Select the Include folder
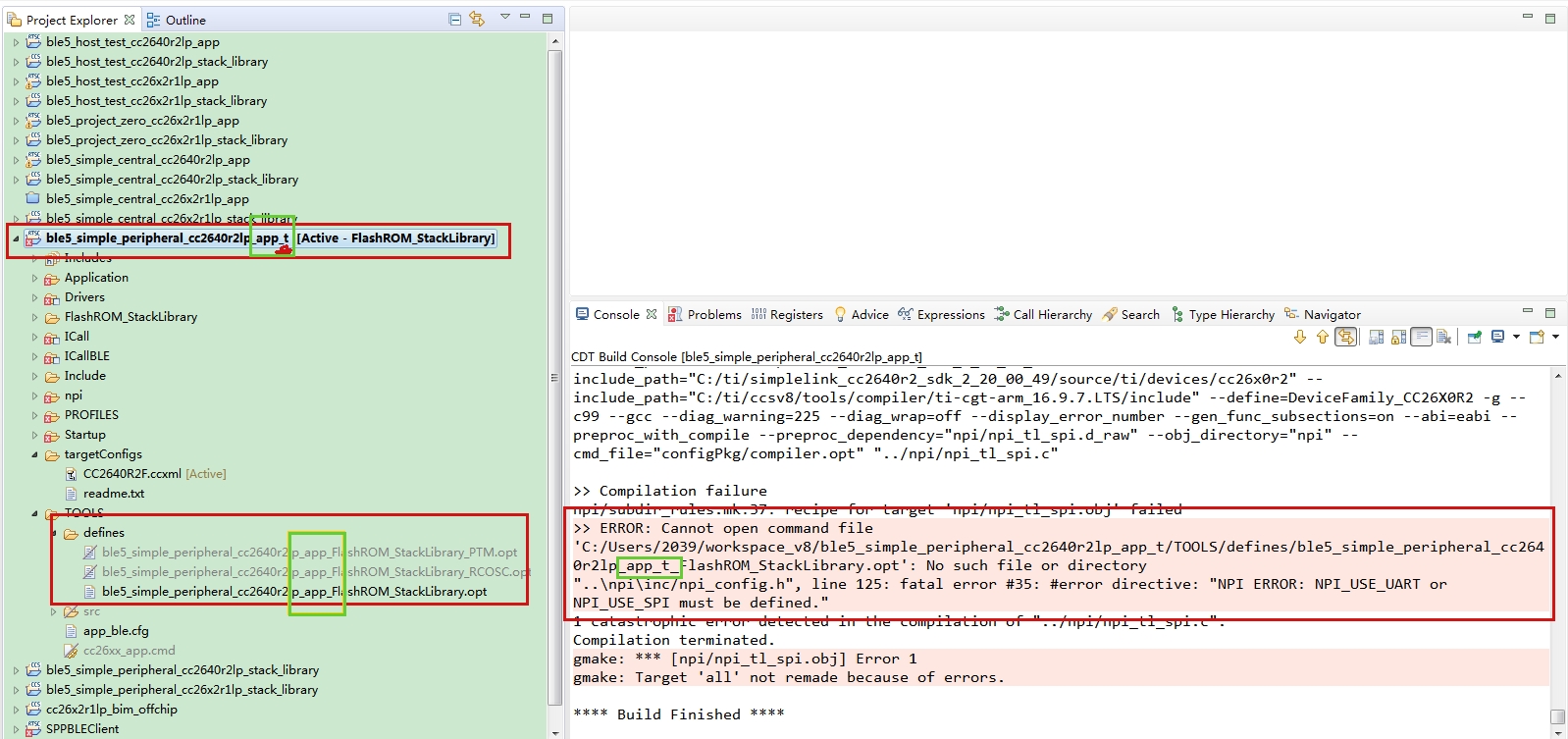 (76, 376)
